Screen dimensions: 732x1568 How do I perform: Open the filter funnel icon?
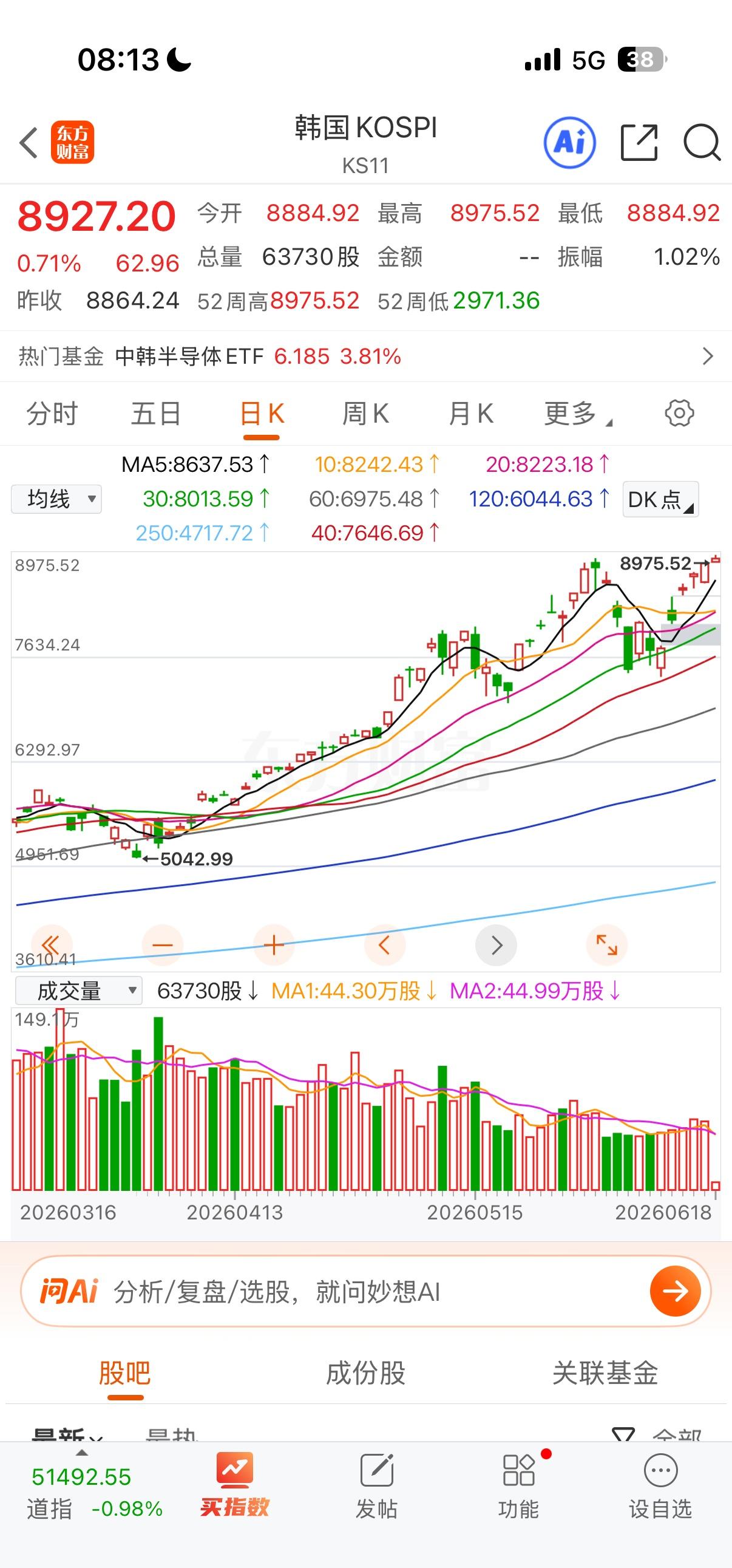623,1435
